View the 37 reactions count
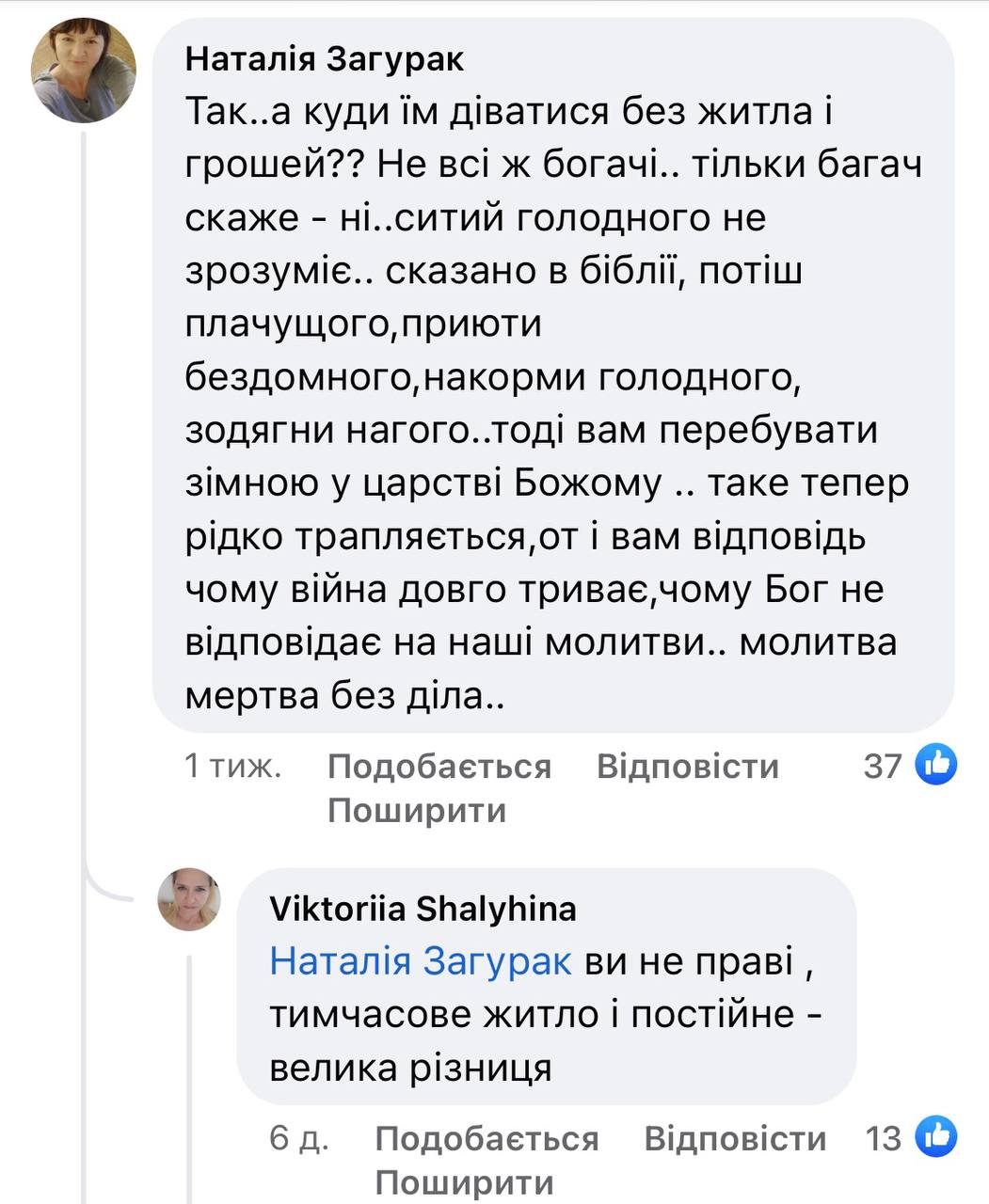 tap(883, 766)
